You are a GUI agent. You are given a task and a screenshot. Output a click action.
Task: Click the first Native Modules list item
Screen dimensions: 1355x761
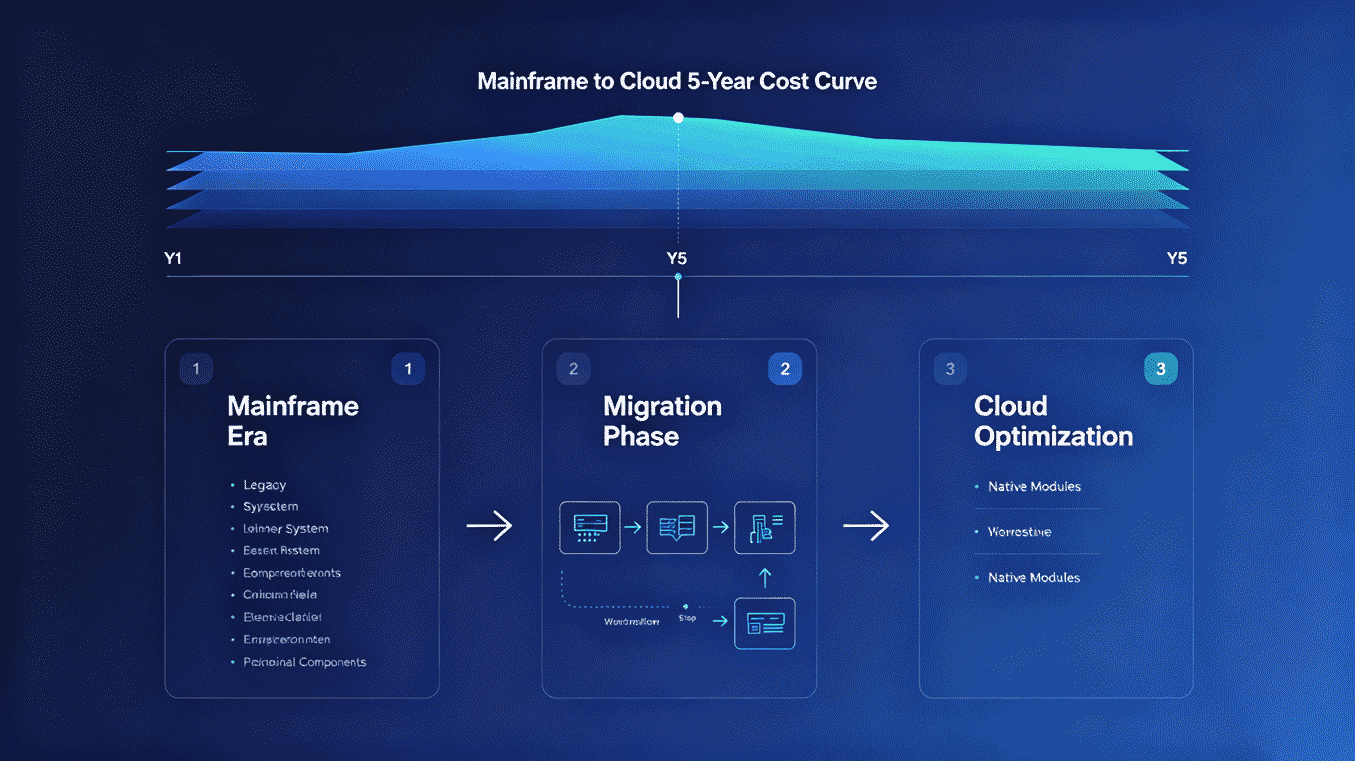(x=1034, y=487)
